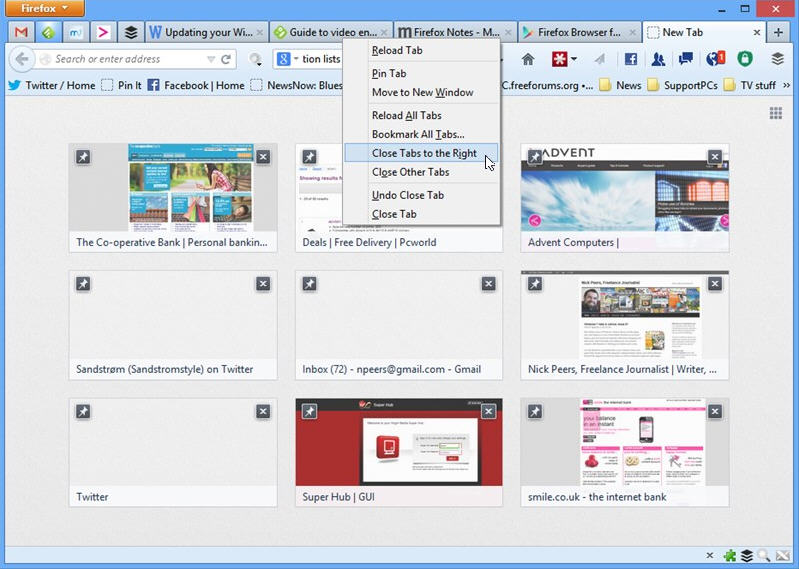The height and width of the screenshot is (569, 799).
Task: Go to the Home page
Action: point(528,60)
